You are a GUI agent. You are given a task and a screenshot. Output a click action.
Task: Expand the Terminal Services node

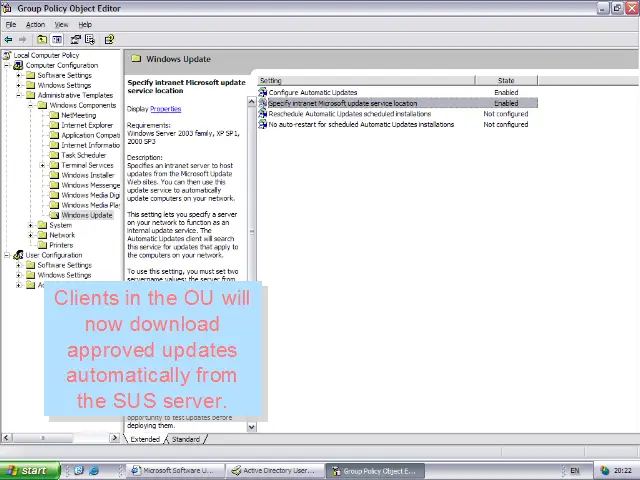click(x=42, y=165)
